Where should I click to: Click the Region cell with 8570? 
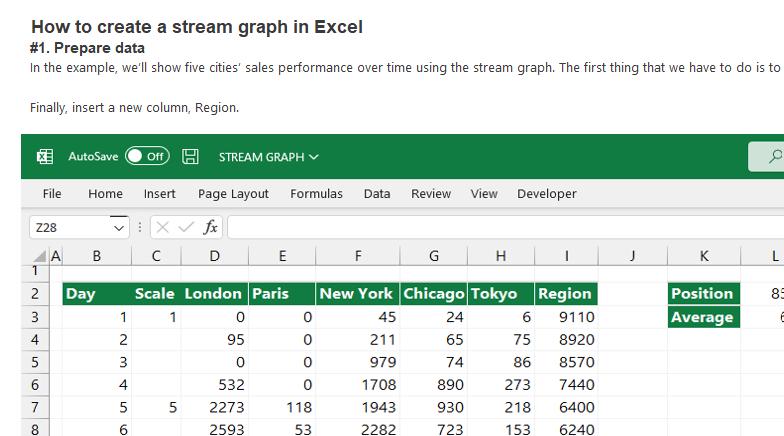coord(566,362)
